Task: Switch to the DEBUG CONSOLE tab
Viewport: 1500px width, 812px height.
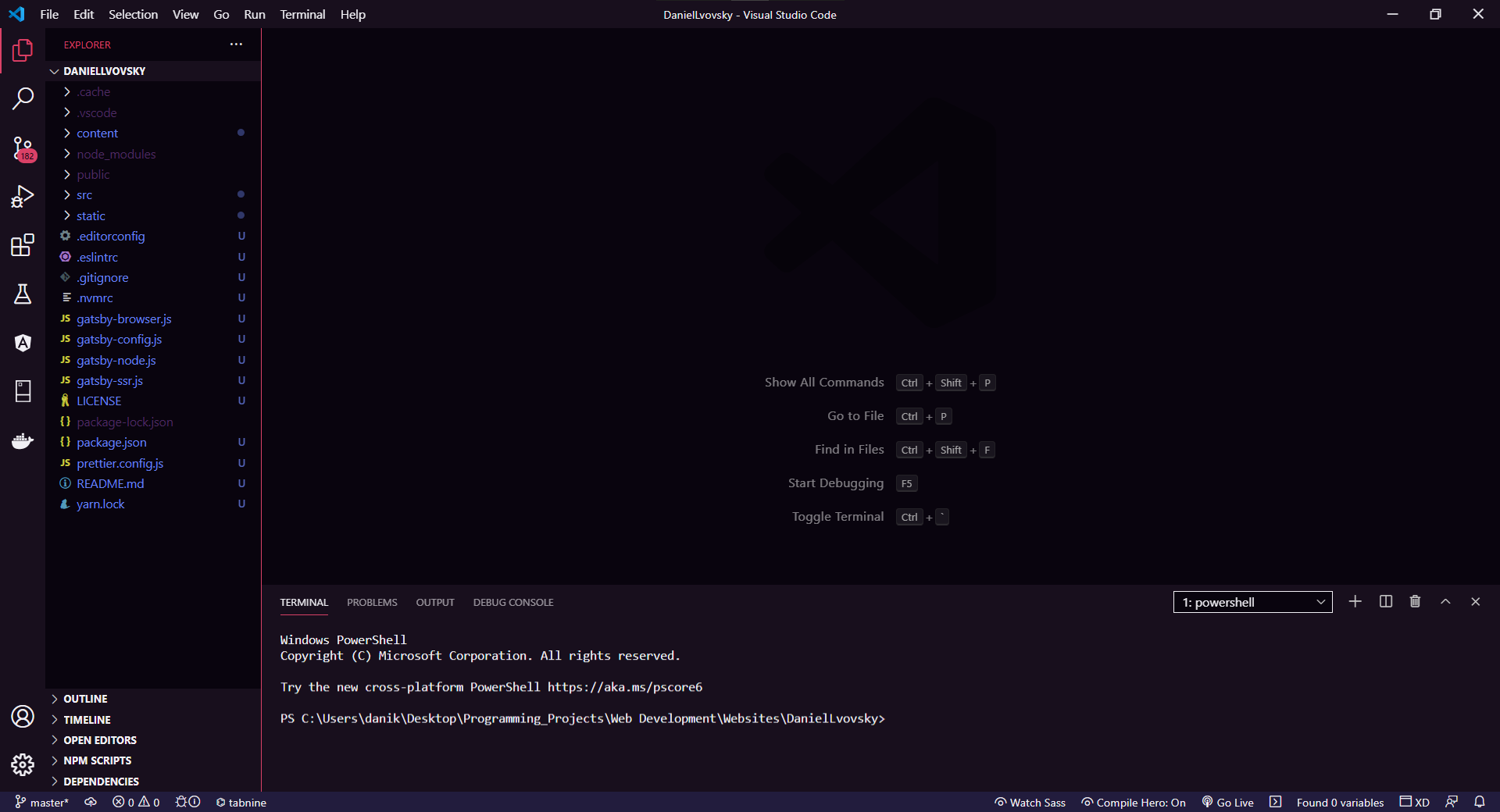Action: (513, 602)
